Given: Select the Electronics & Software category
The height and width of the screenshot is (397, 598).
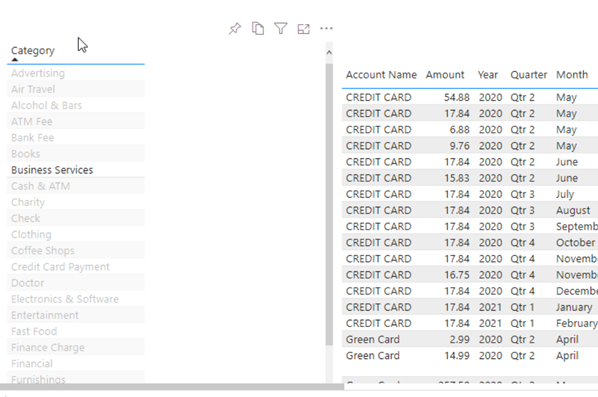Looking at the screenshot, I should coord(76,299).
